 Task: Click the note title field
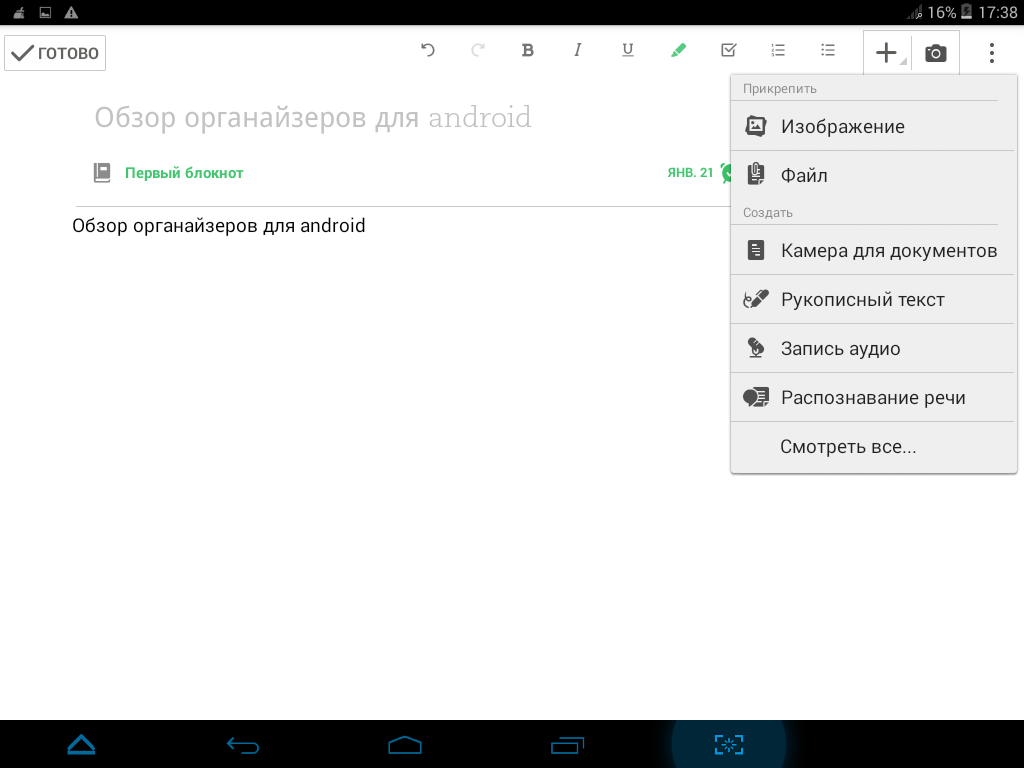pyautogui.click(x=313, y=118)
